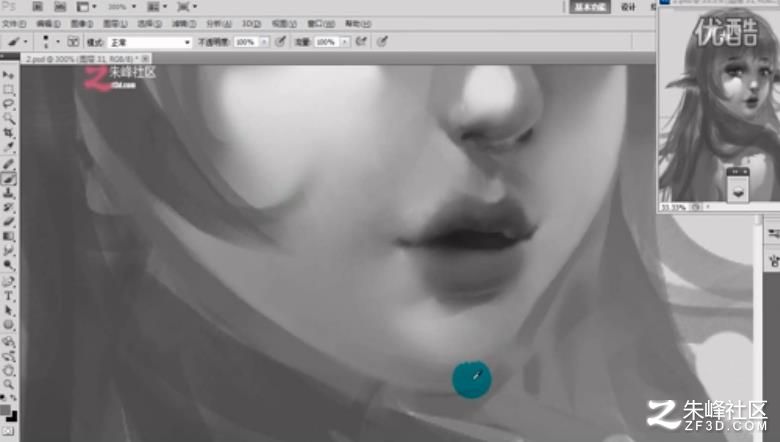Open the 3D(D) menu

point(251,24)
